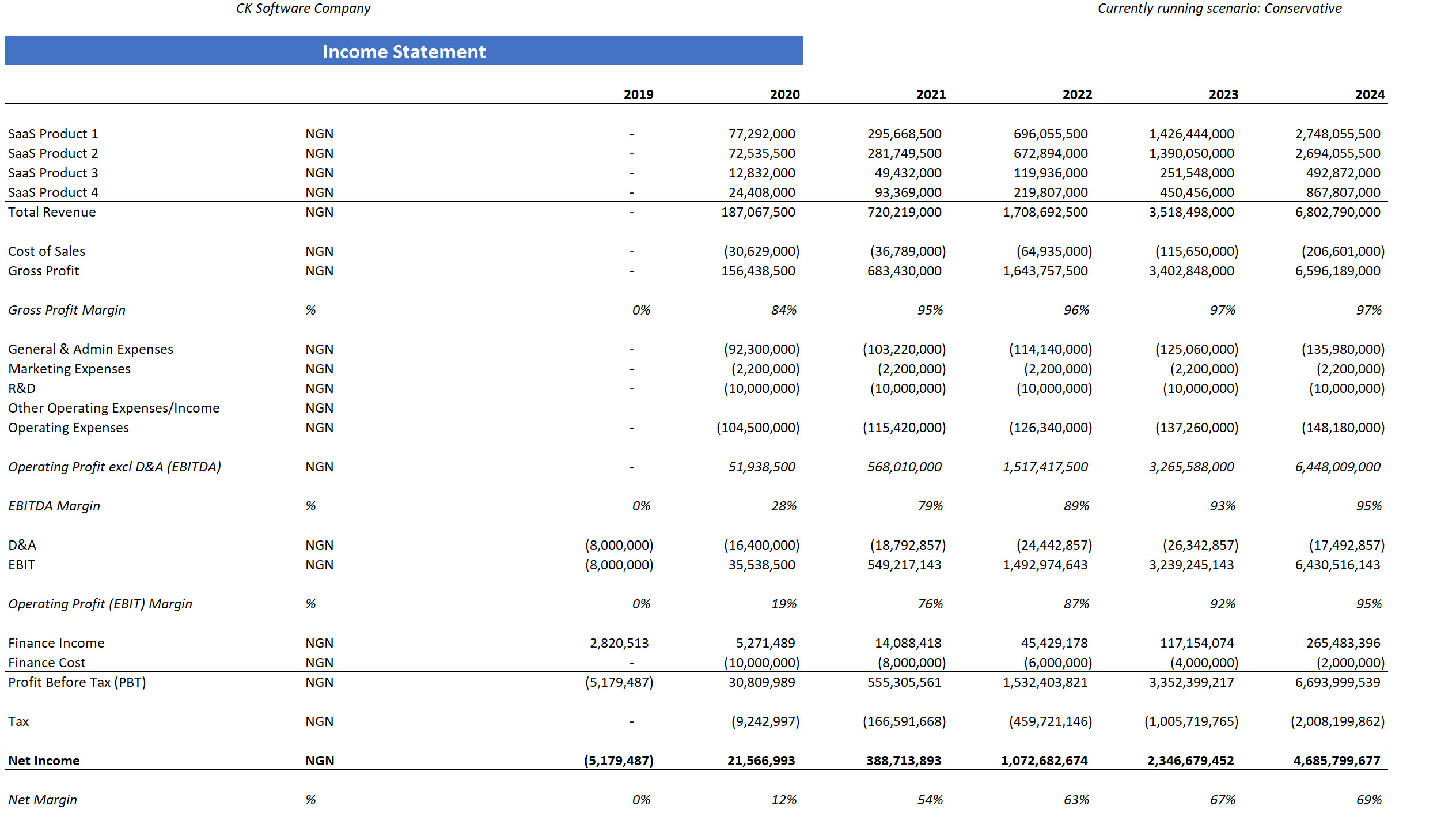1456x832 pixels.
Task: Select the Operating Expenses total label
Action: (68, 428)
